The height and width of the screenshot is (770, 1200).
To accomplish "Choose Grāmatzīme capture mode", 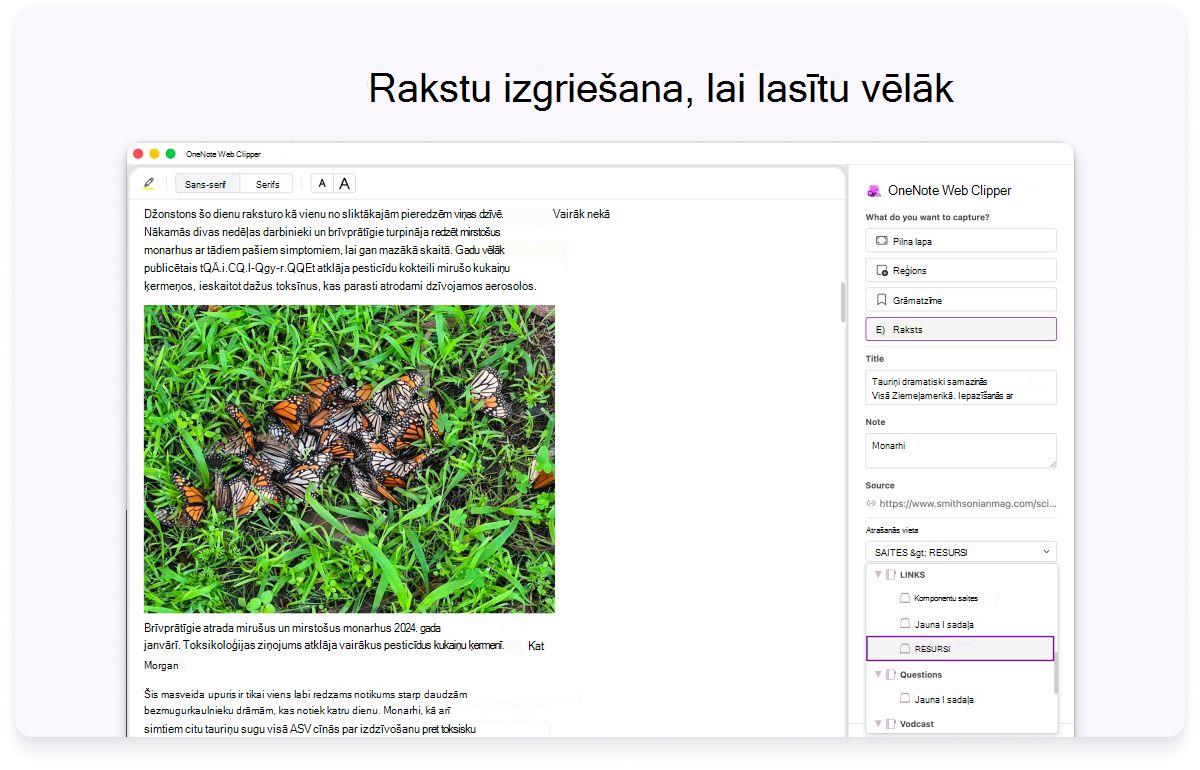I will coord(961,299).
